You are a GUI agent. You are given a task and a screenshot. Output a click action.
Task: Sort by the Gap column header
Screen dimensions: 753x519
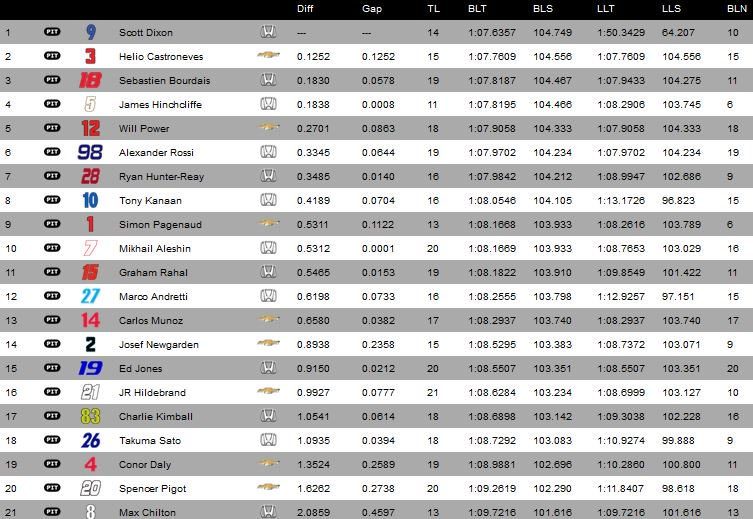coord(372,9)
